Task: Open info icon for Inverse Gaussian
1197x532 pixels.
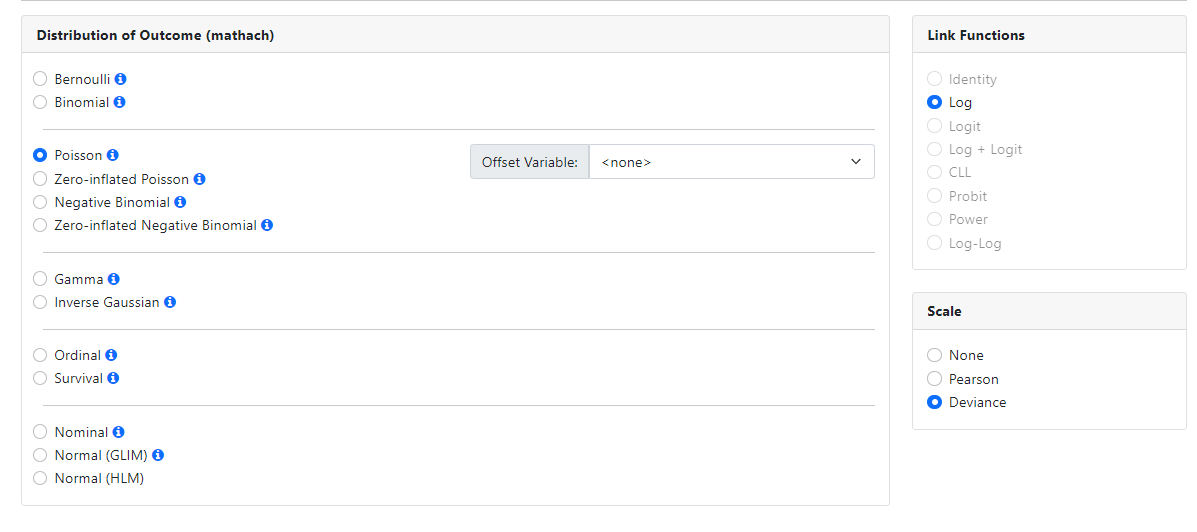Action: click(170, 302)
